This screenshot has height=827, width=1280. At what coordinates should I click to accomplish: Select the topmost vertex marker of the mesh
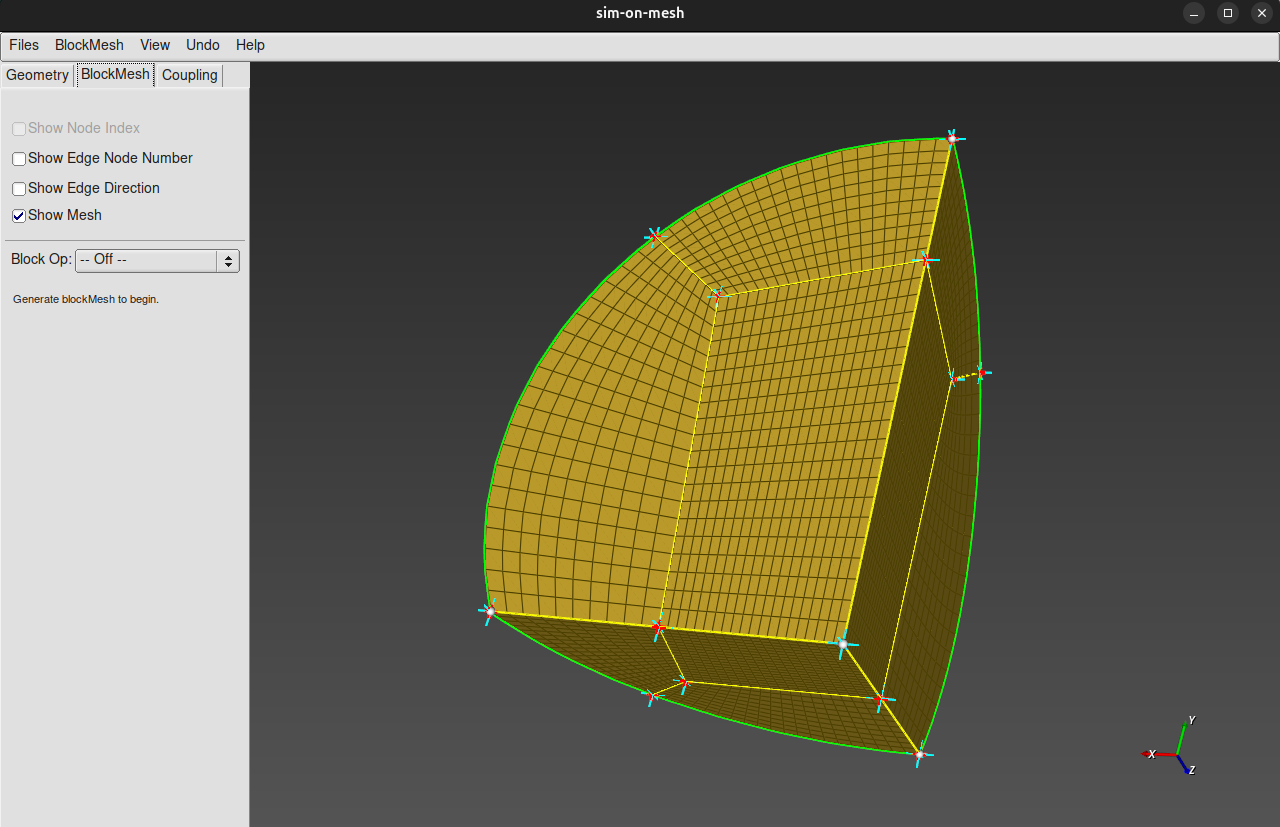click(x=952, y=138)
